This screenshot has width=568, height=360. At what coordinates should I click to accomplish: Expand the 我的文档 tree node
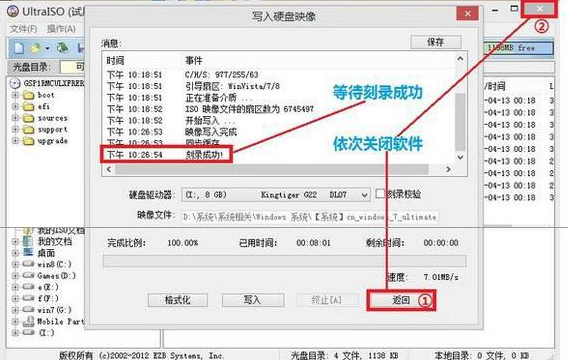[15, 242]
